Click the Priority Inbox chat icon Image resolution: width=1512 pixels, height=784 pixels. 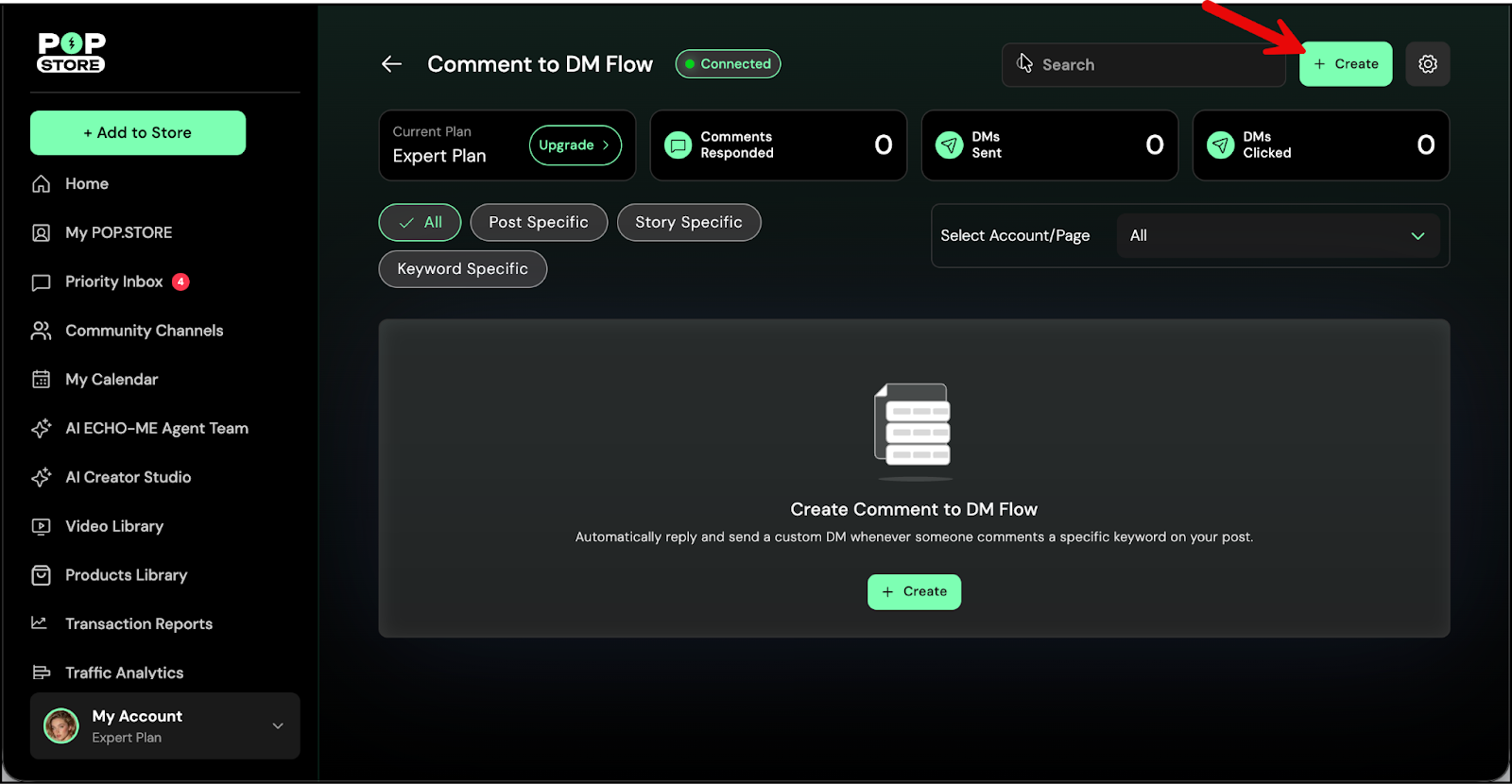tap(42, 282)
